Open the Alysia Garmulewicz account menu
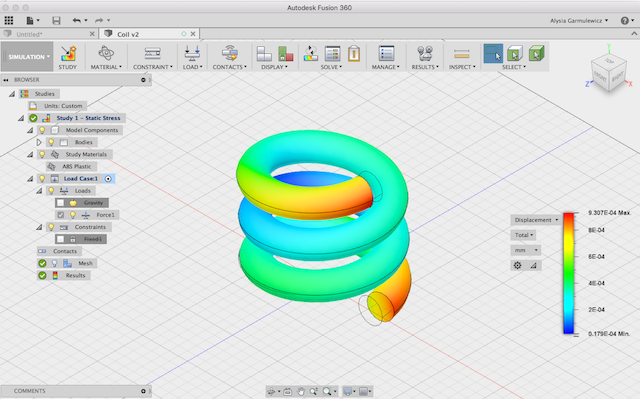This screenshot has width=640, height=399. click(x=579, y=20)
